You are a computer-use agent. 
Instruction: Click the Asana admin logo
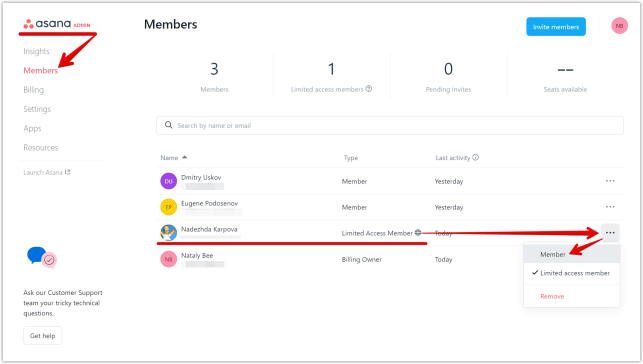click(57, 24)
